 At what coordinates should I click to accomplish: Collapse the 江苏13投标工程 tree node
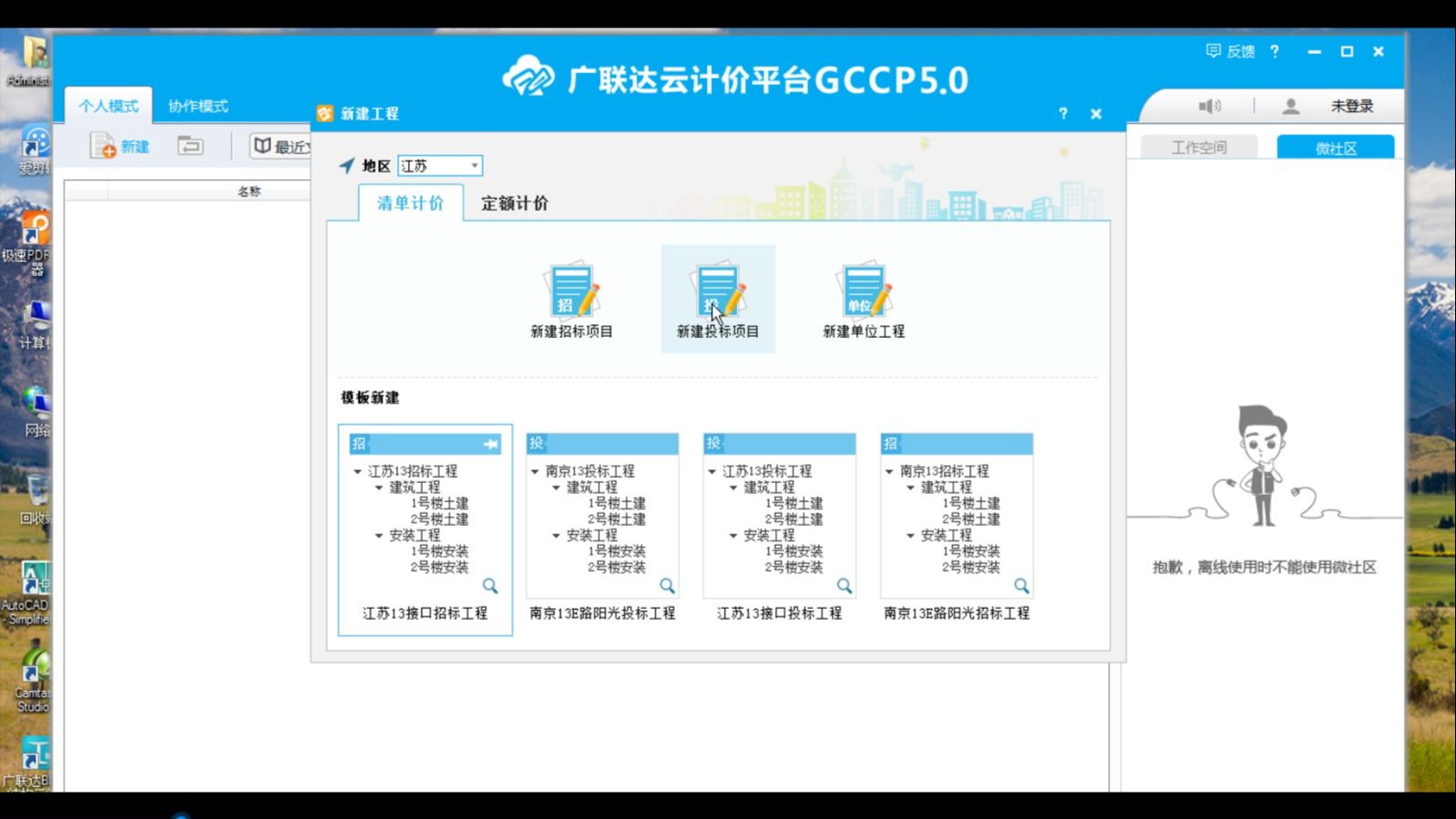[x=712, y=472]
